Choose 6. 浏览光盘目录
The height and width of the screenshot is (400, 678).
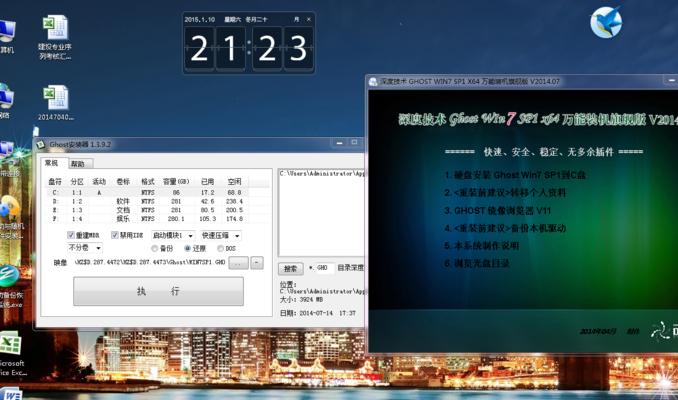477,263
